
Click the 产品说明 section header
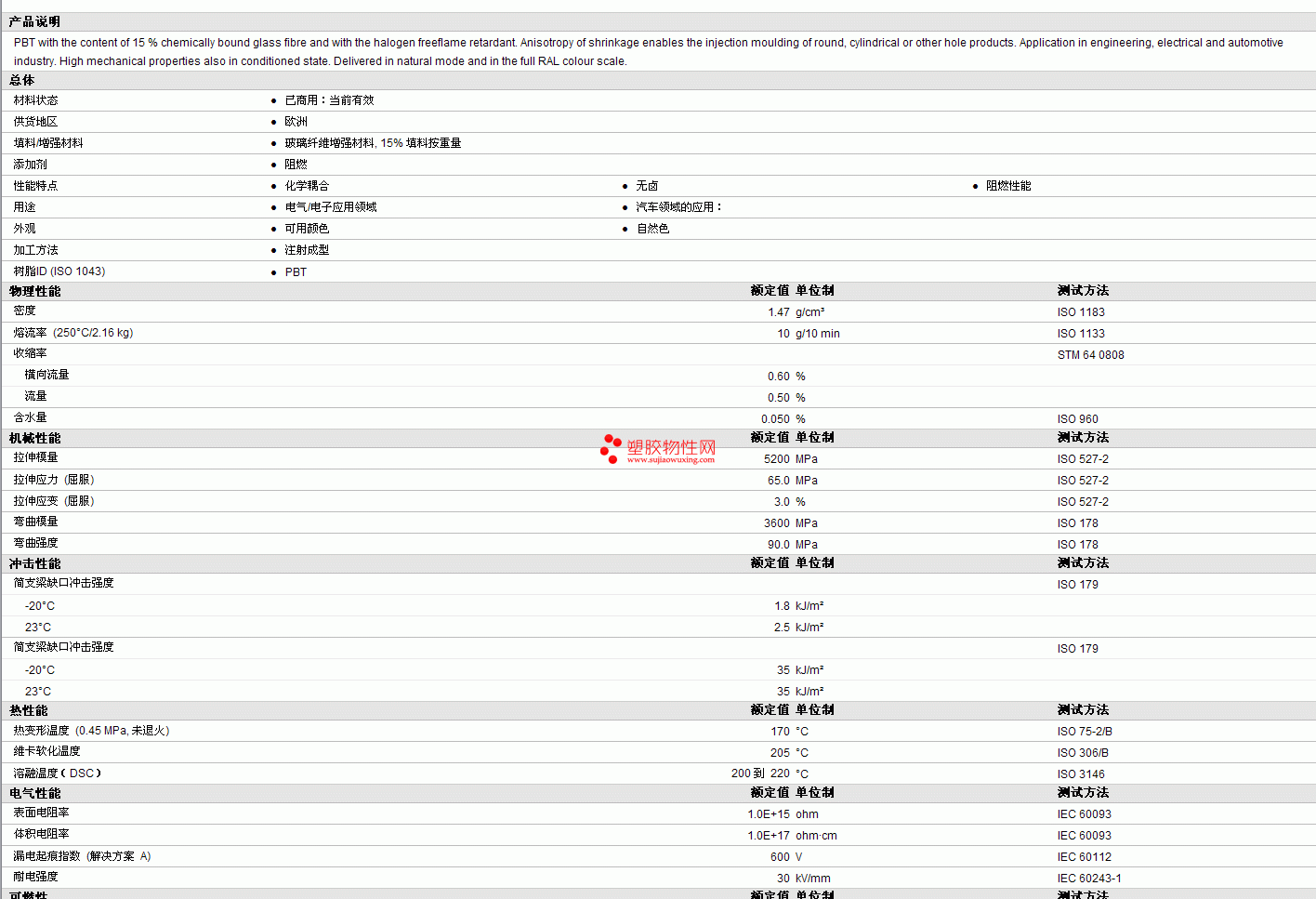(x=34, y=21)
